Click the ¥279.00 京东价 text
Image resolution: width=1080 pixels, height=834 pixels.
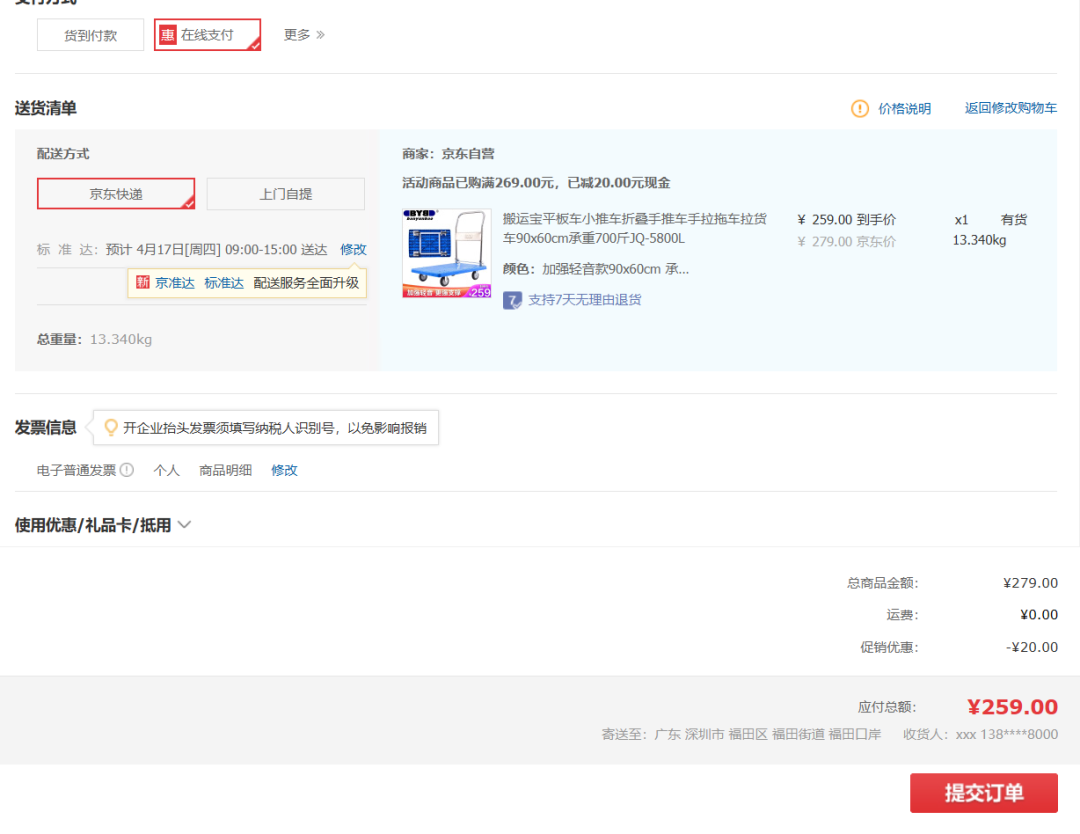847,242
